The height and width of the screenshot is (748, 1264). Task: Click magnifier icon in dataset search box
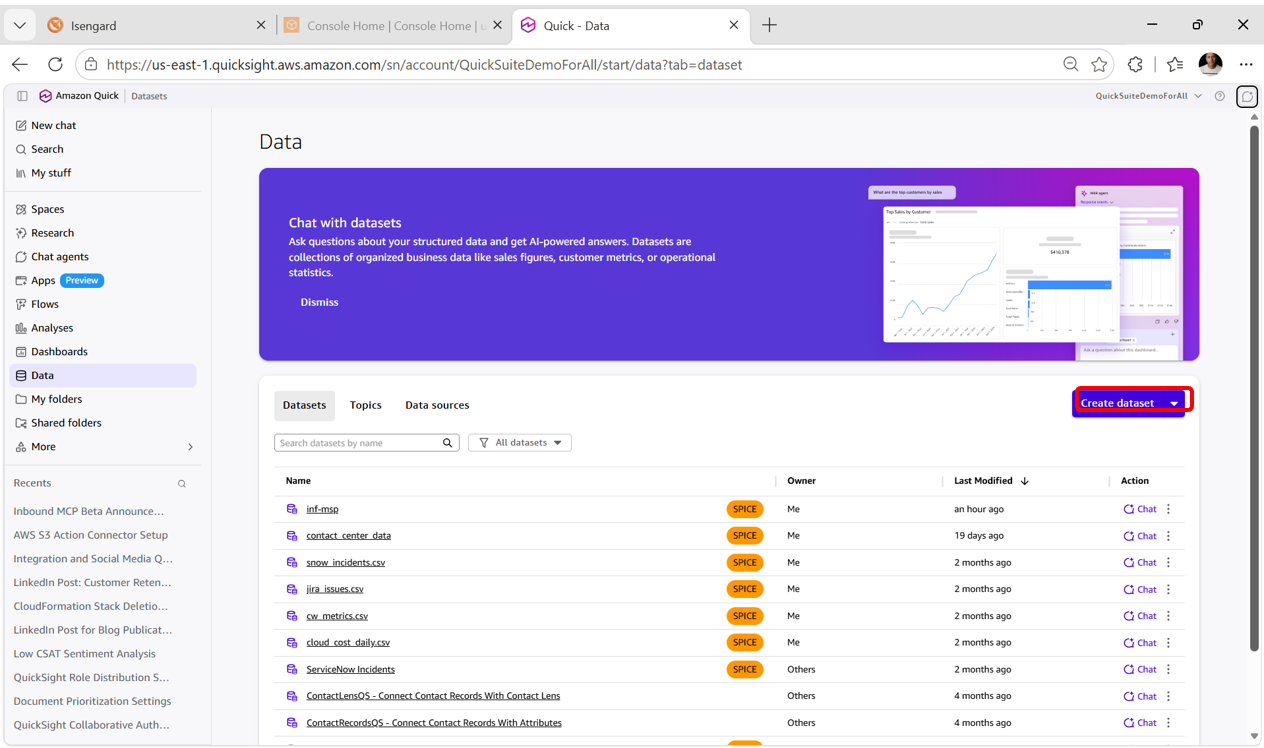(448, 443)
